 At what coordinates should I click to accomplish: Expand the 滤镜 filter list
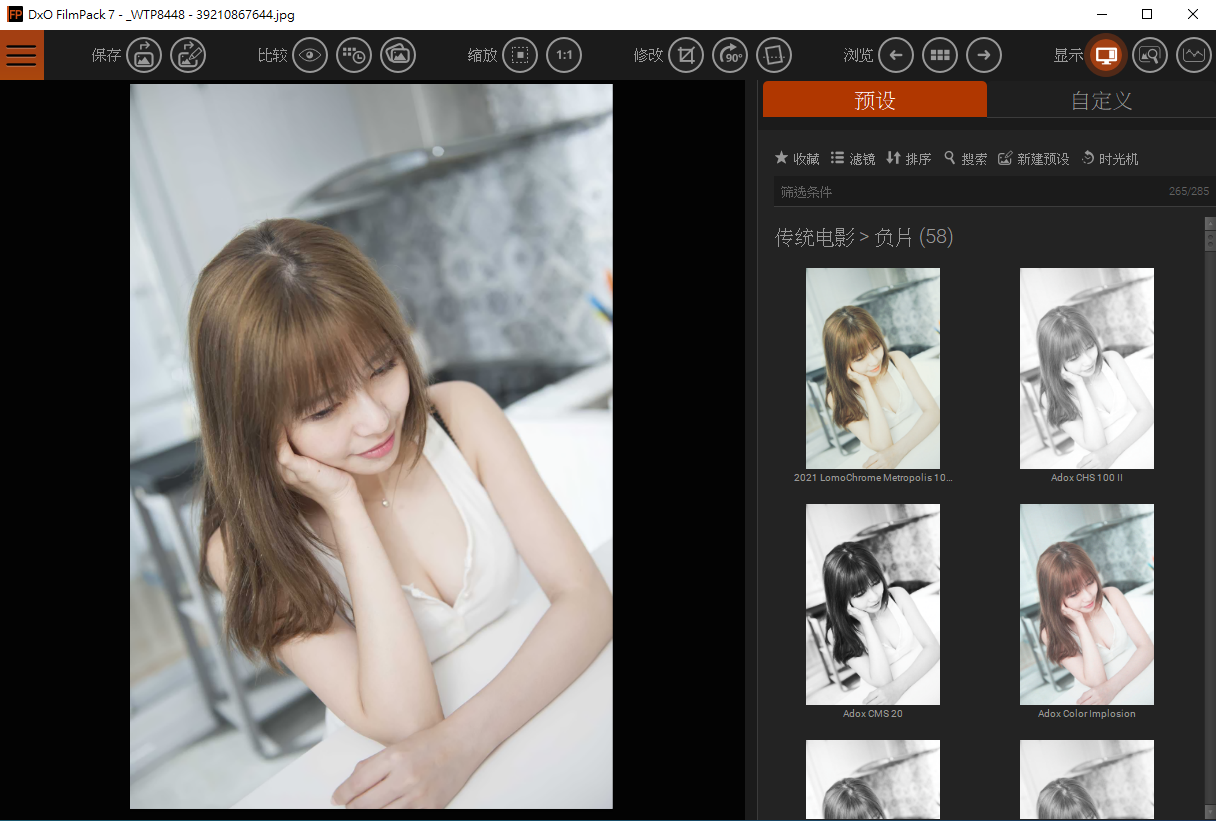(x=852, y=159)
